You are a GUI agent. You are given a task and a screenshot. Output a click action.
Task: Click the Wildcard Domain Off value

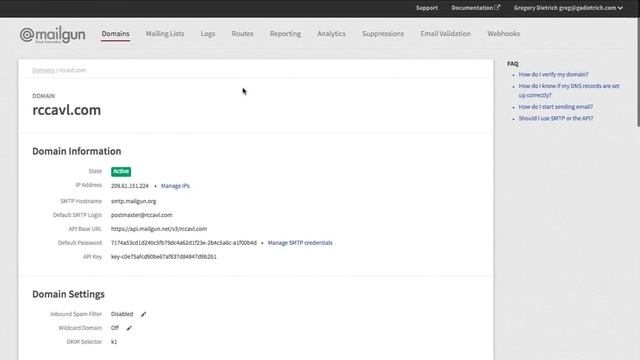tap(115, 328)
